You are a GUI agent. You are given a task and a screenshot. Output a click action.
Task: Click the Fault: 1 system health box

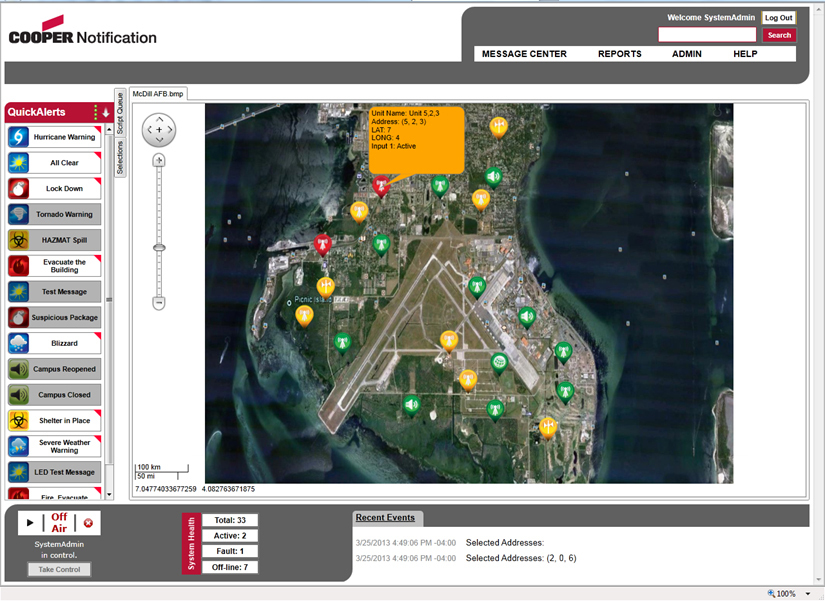tap(230, 551)
